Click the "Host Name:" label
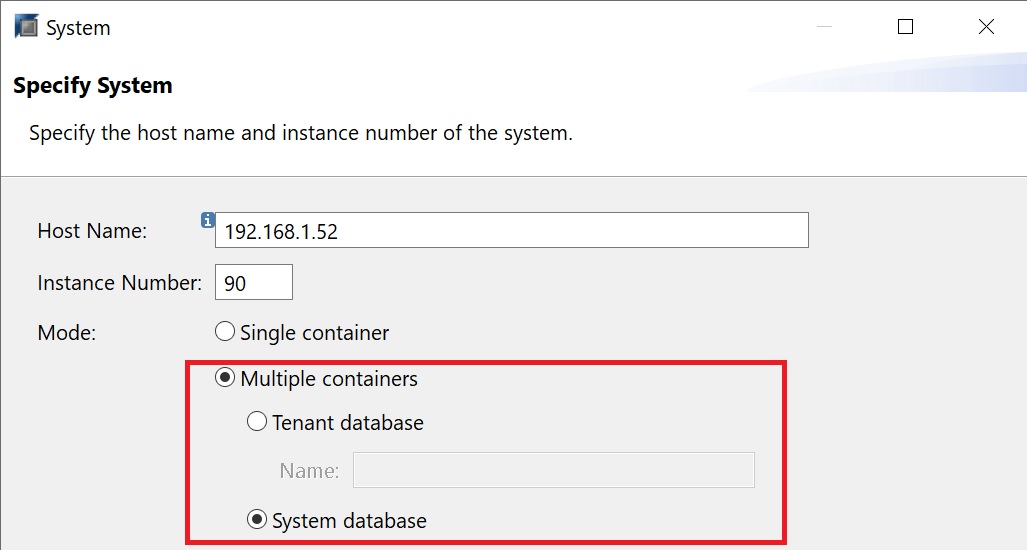 (92, 230)
